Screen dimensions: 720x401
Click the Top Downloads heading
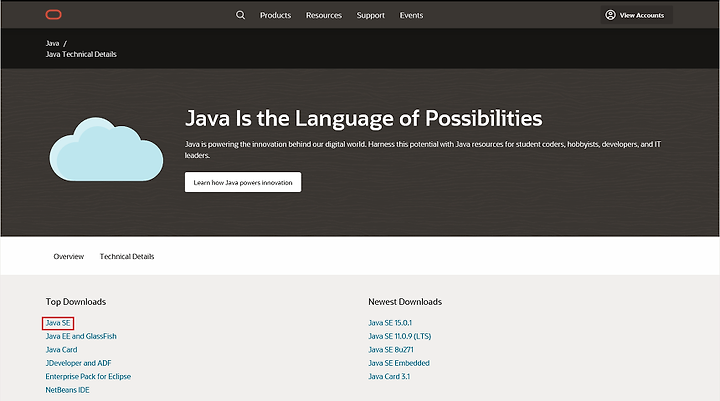[x=76, y=302]
